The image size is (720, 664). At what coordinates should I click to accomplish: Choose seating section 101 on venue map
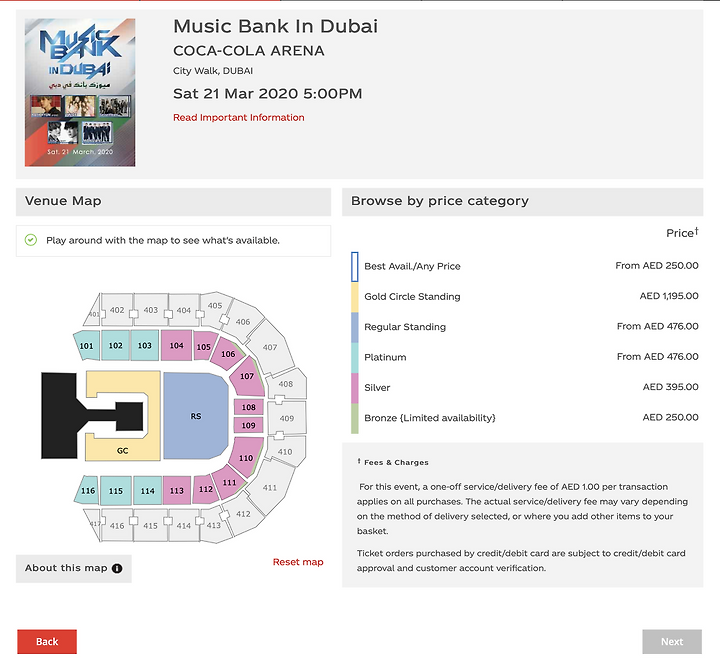tap(86, 346)
